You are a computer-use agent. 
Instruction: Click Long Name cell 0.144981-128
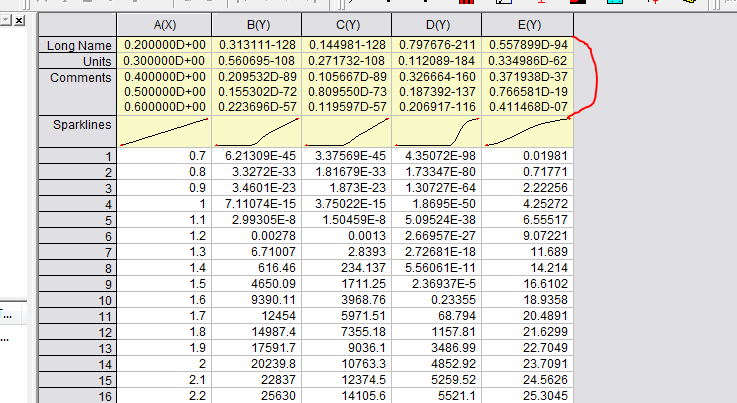tap(346, 45)
